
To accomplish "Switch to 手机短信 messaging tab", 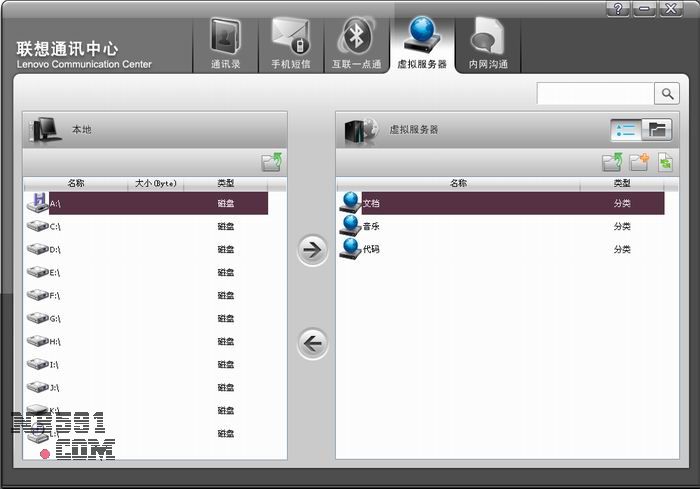I will tap(290, 44).
